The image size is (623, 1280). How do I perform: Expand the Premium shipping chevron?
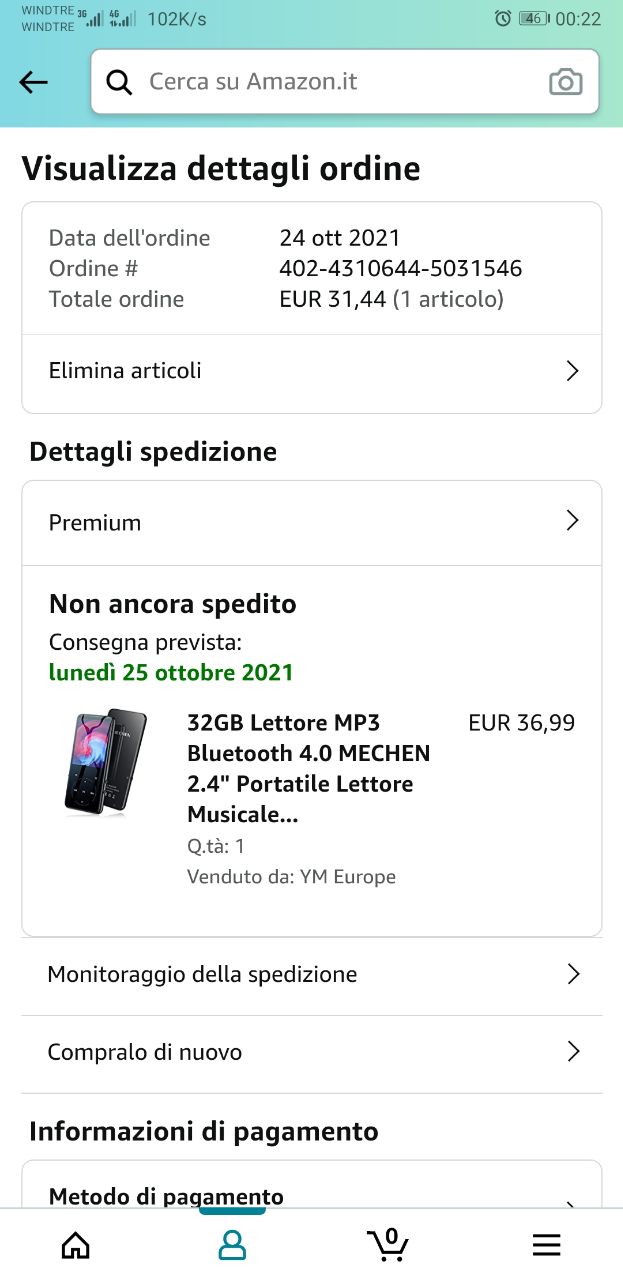pyautogui.click(x=572, y=521)
